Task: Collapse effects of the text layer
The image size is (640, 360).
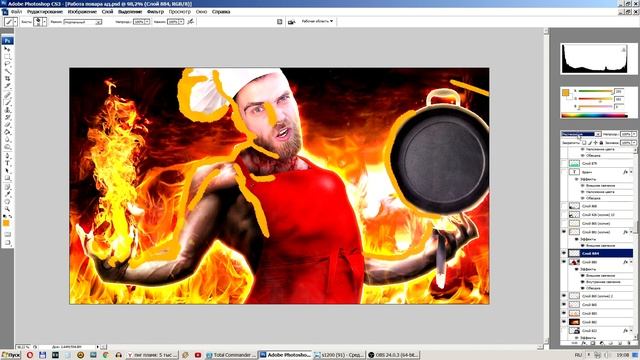Action: point(632,172)
